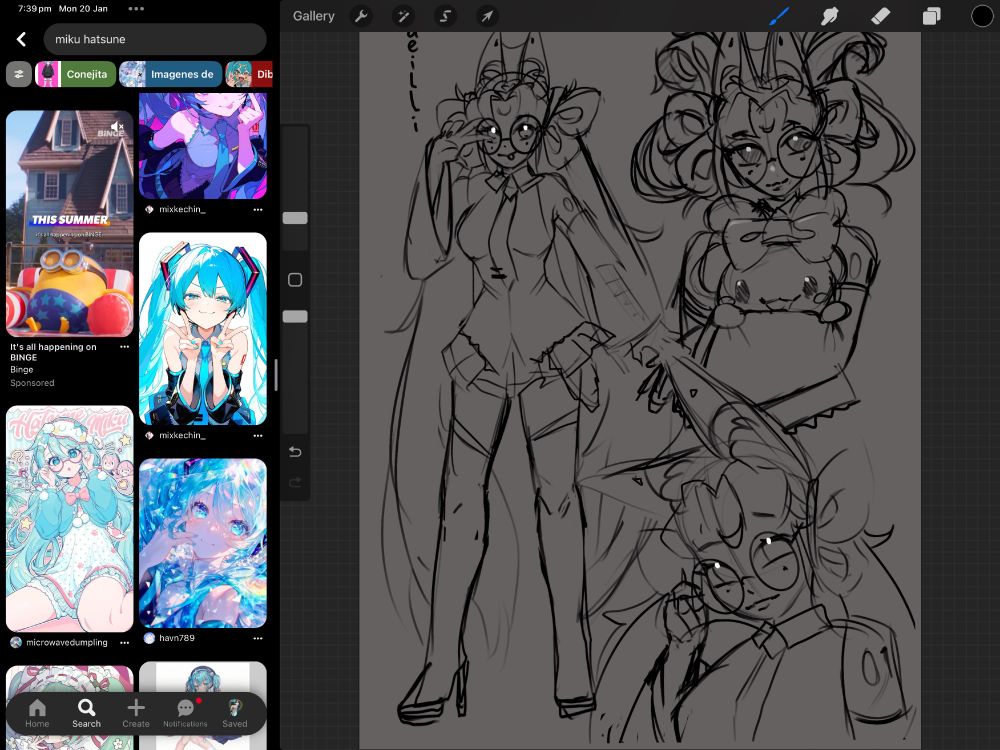Tap the status bar clock
The image size is (1000, 750).
click(34, 9)
